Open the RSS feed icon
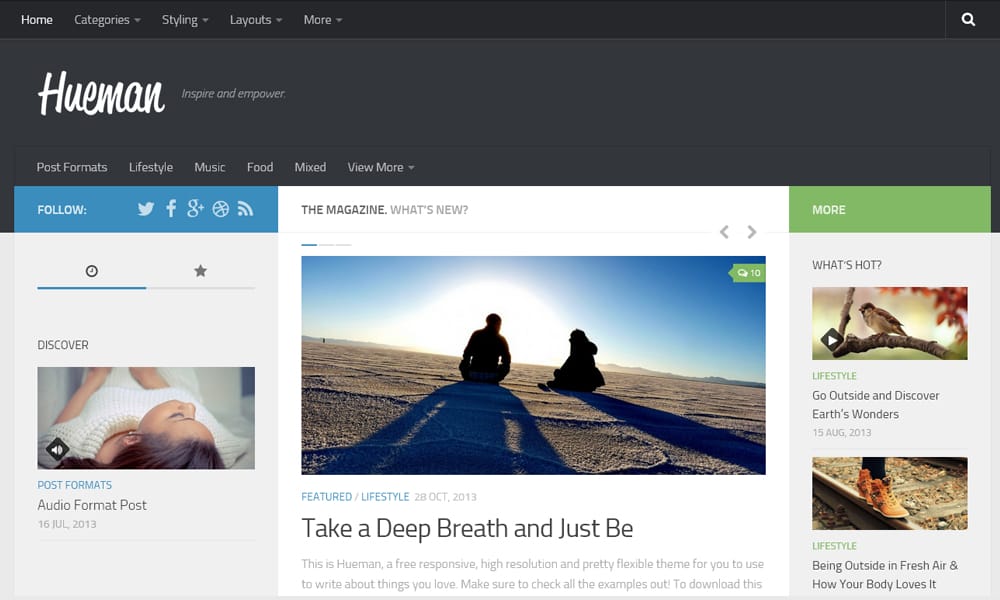 [245, 209]
